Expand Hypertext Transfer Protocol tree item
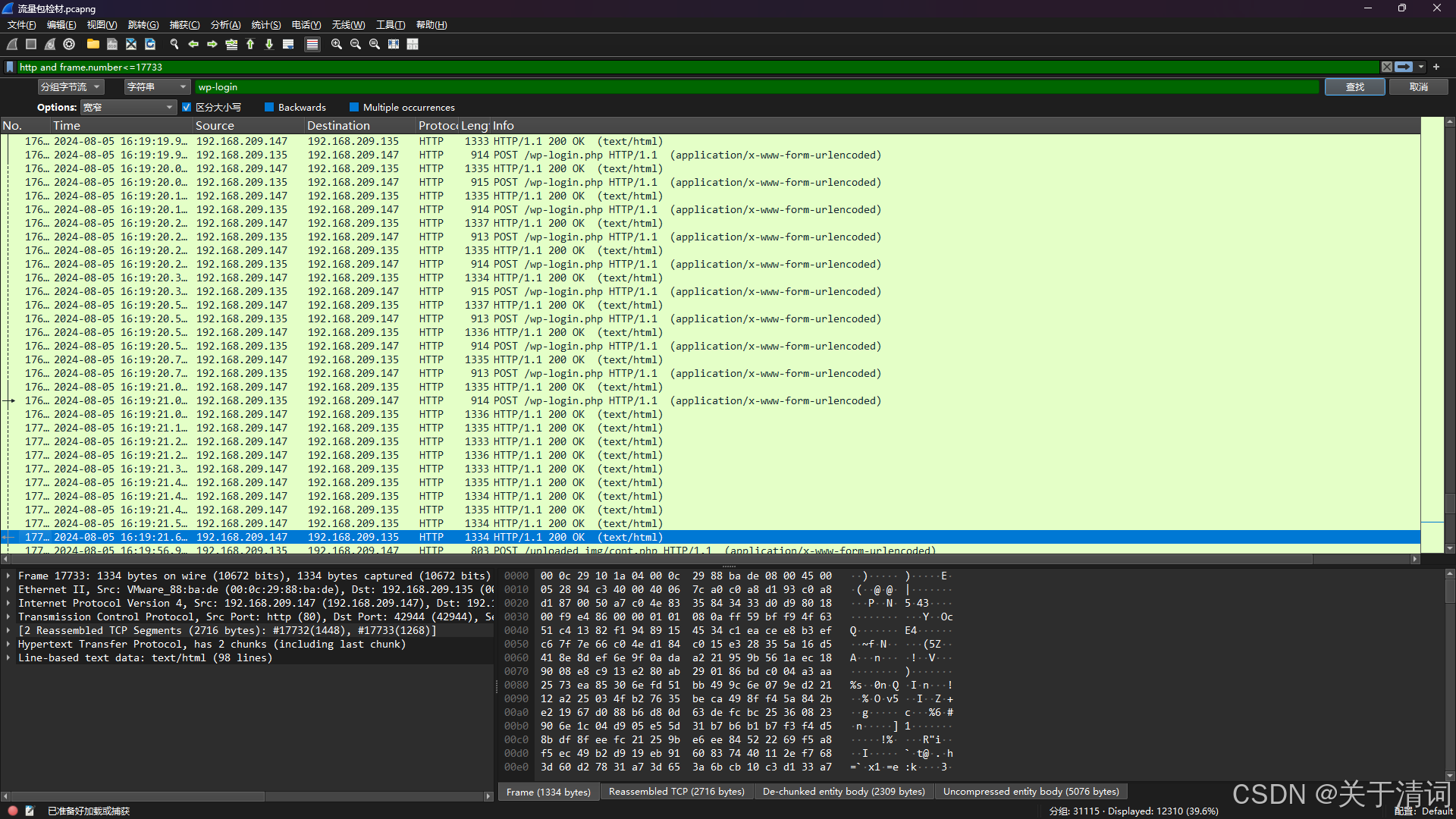 pos(8,645)
